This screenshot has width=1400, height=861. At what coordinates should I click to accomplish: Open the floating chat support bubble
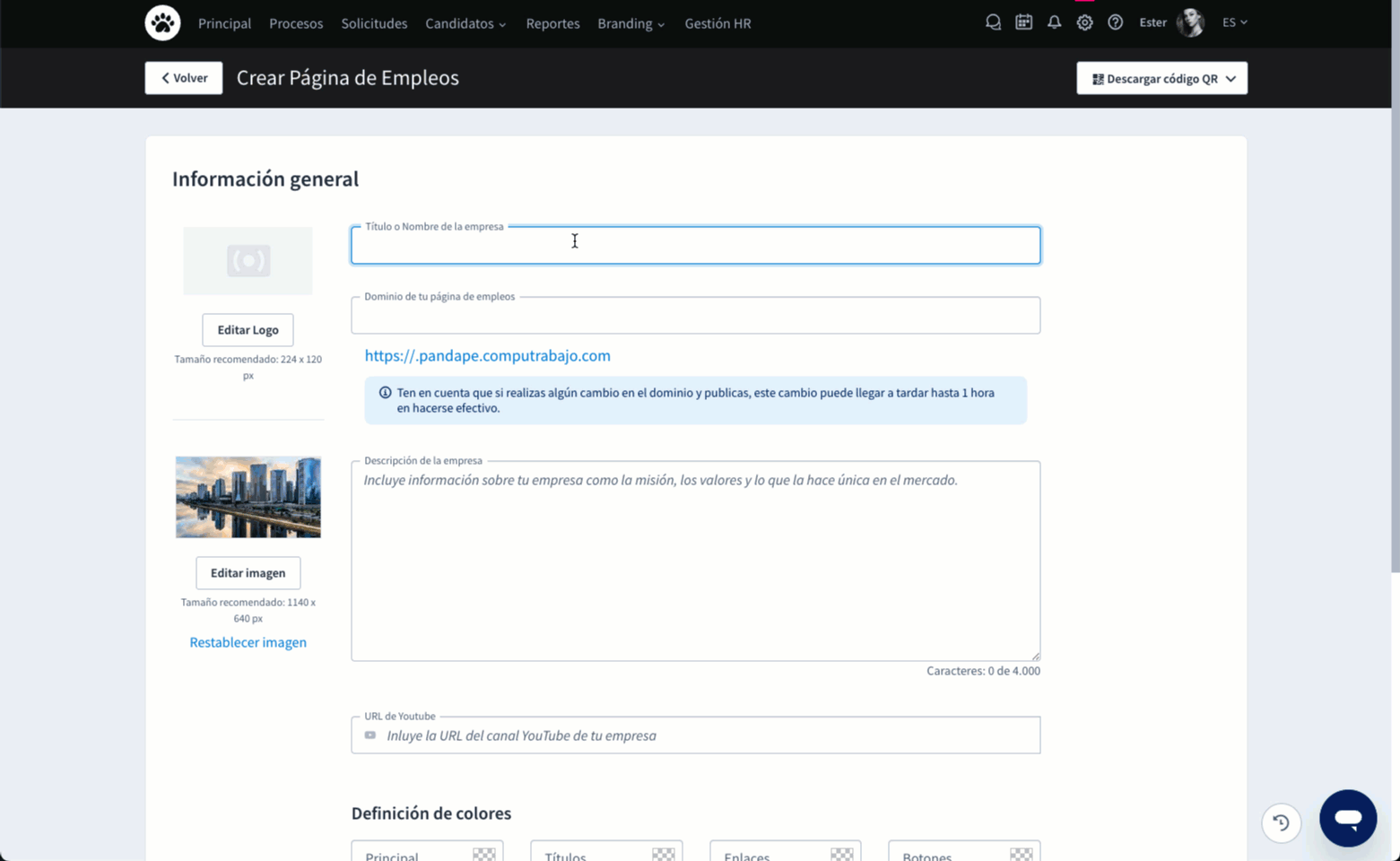1347,818
